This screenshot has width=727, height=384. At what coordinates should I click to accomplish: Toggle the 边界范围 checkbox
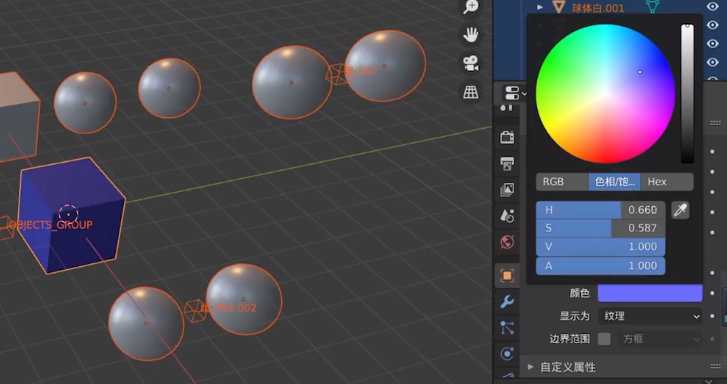(x=604, y=339)
